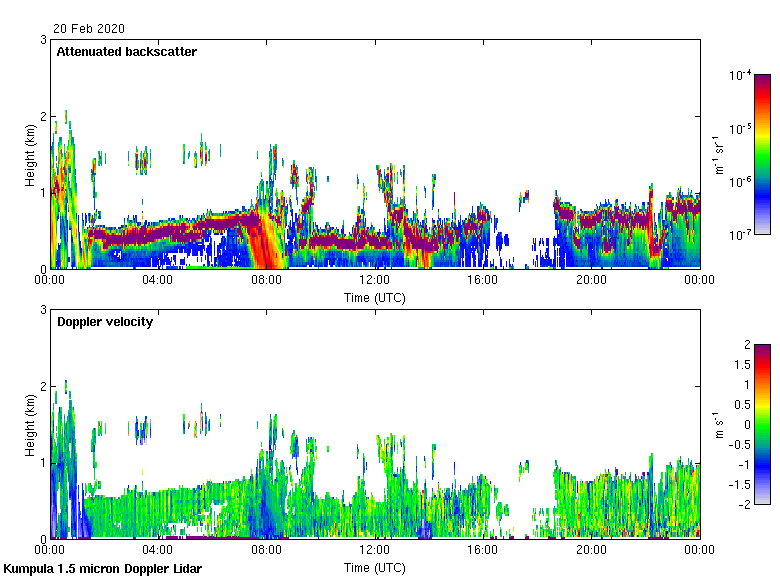Click "Time (UTC)" label under the backscatter plot

(375, 297)
